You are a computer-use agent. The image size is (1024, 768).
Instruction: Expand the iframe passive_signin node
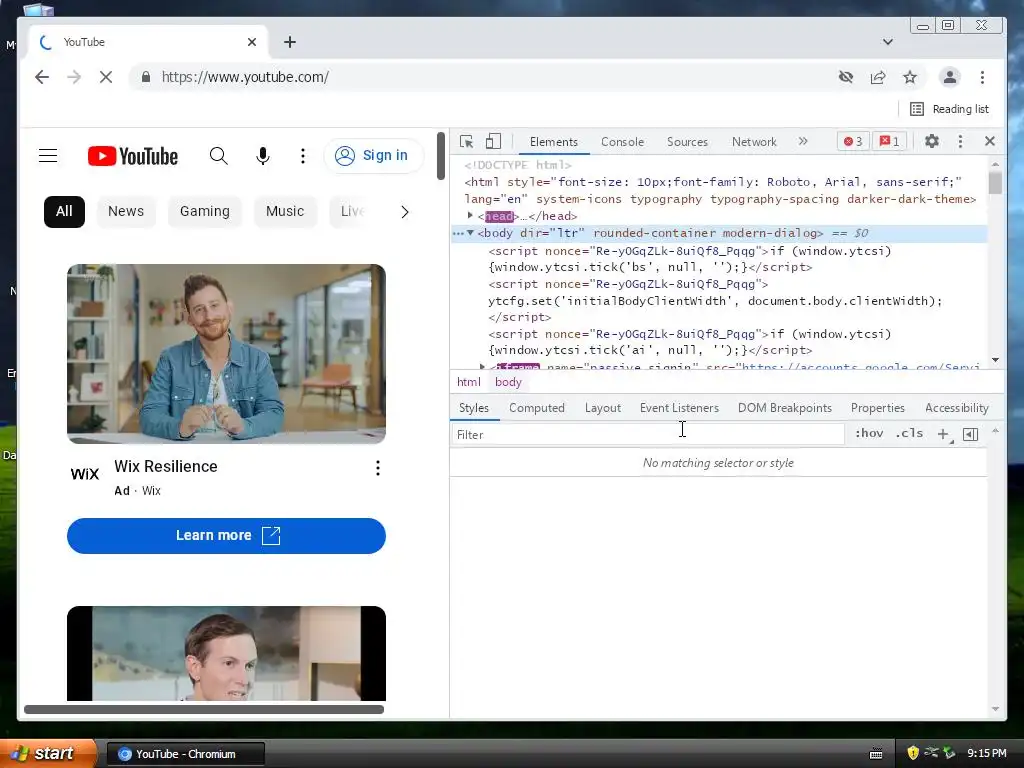483,367
